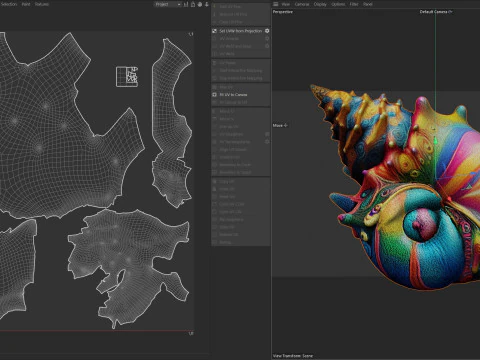Image resolution: width=480 pixels, height=360 pixels.
Task: Open the Panel menu
Action: pyautogui.click(x=368, y=4)
